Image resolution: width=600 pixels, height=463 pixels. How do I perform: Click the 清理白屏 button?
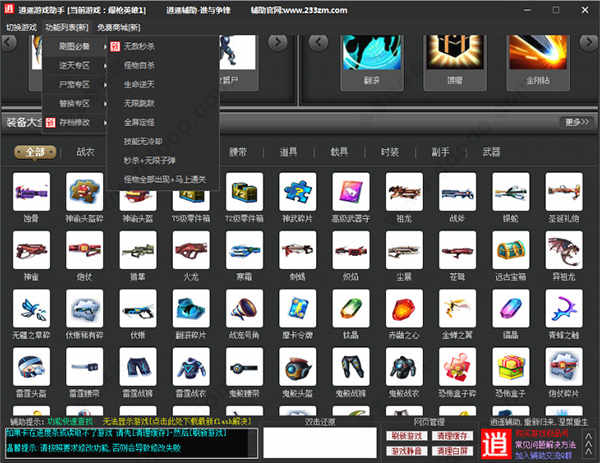(452, 451)
